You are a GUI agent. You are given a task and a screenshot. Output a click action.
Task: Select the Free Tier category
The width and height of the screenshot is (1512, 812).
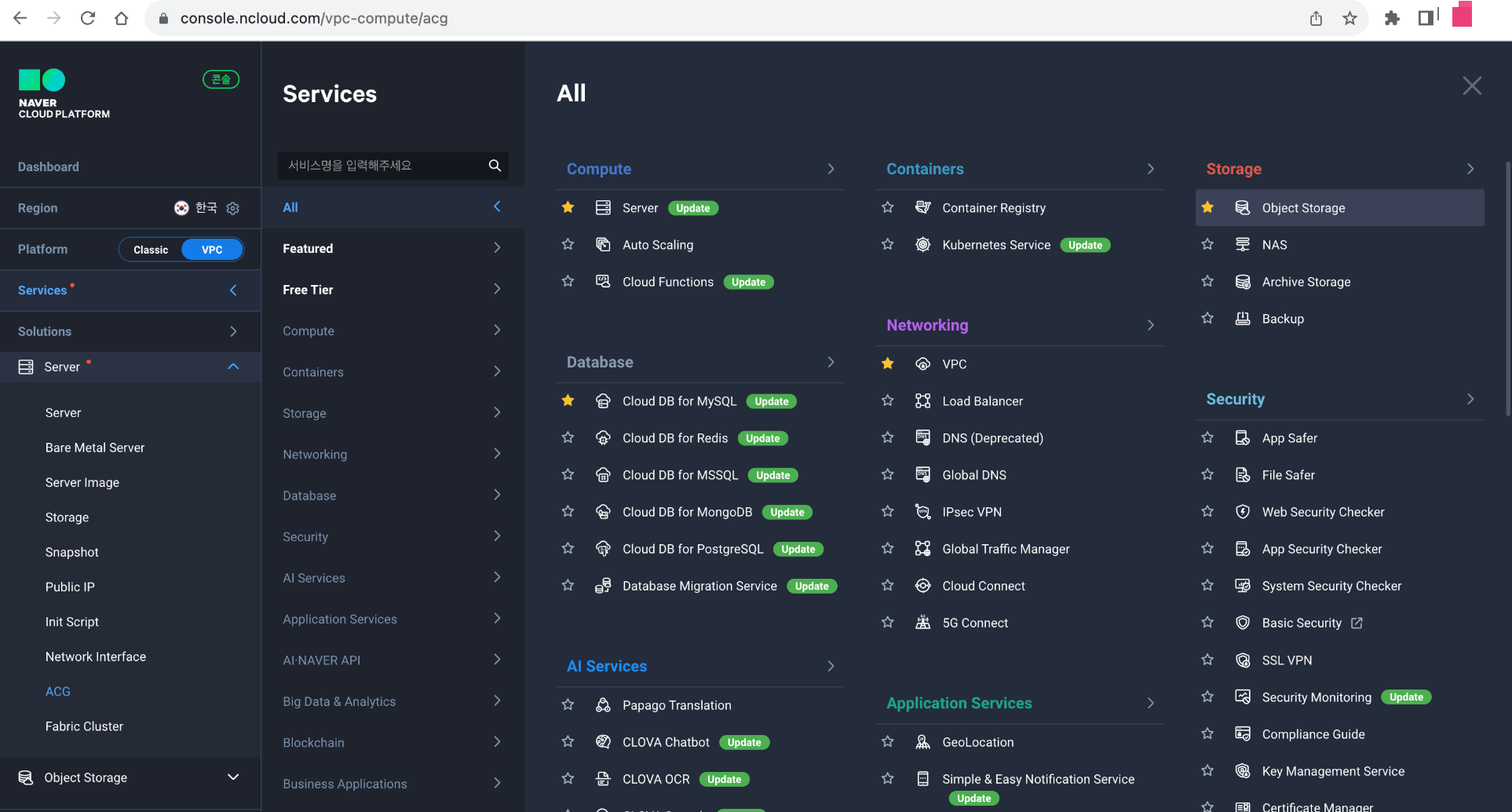[x=393, y=290]
